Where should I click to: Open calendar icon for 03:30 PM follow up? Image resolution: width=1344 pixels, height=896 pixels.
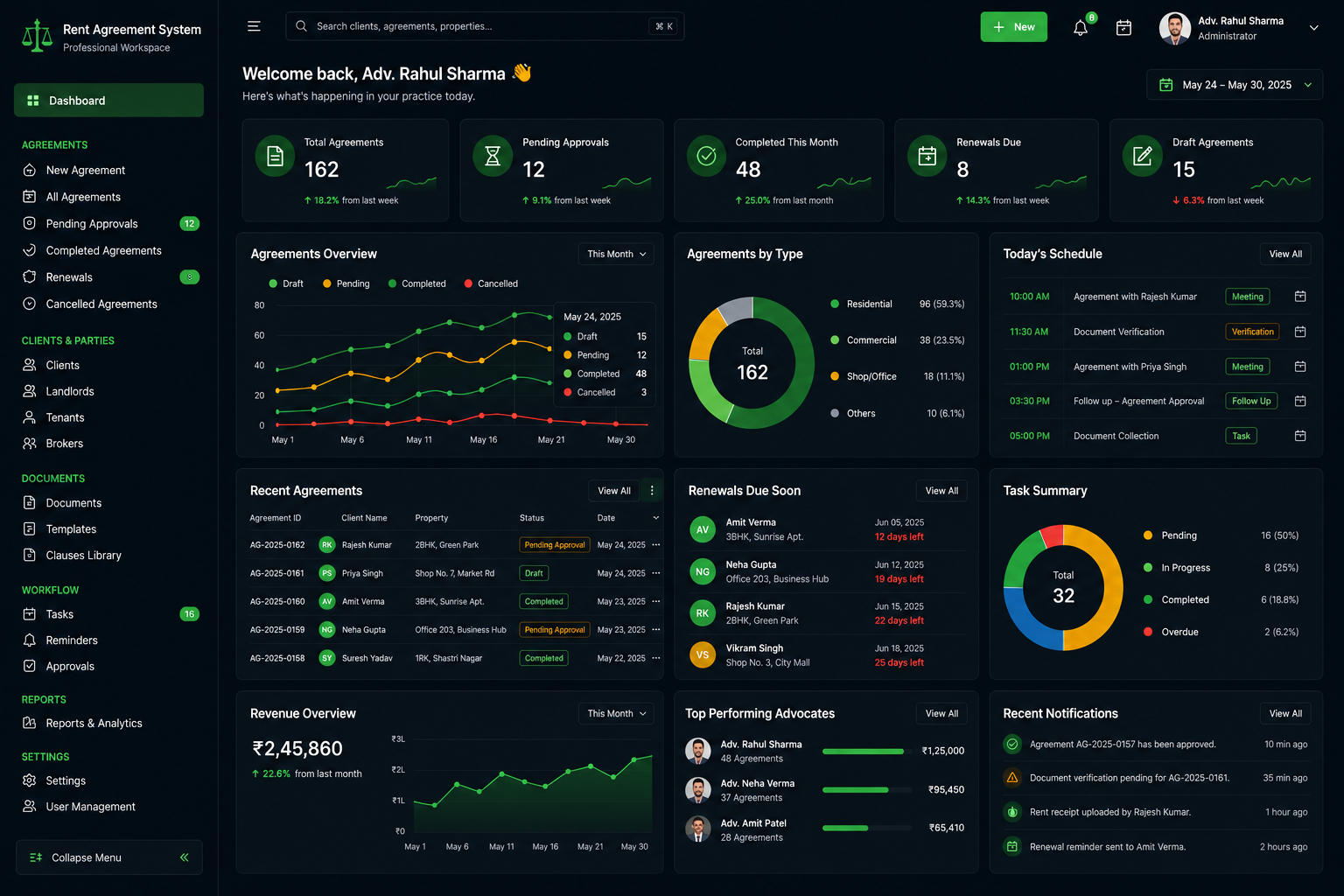click(x=1300, y=401)
